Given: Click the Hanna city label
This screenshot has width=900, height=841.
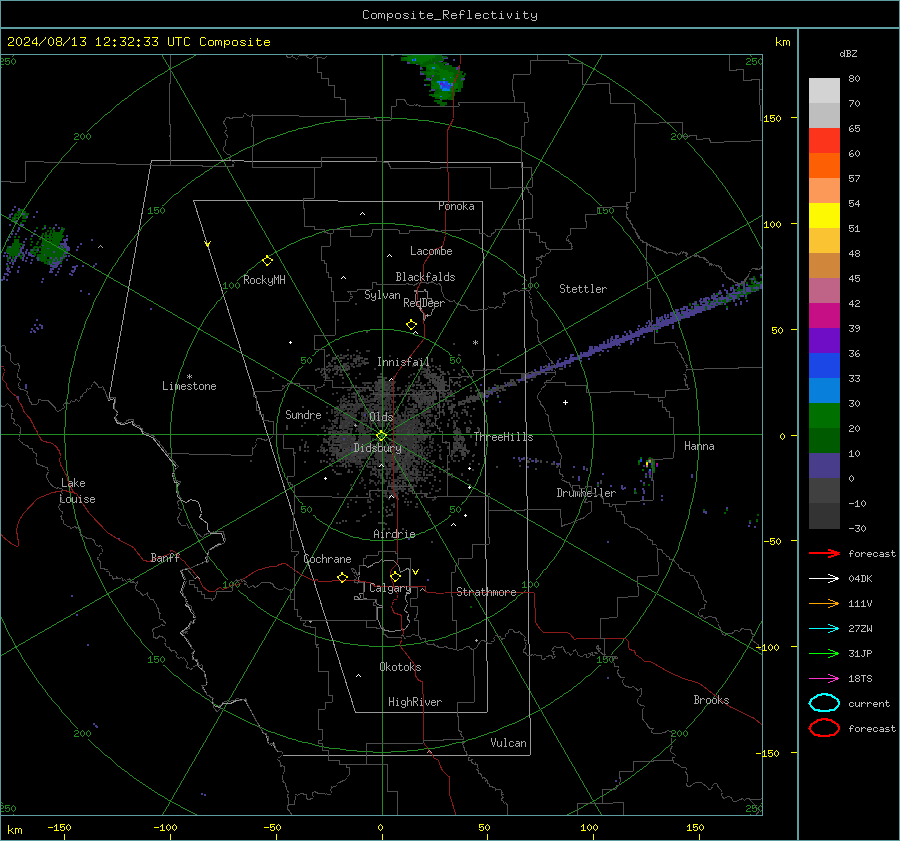Looking at the screenshot, I should (699, 446).
